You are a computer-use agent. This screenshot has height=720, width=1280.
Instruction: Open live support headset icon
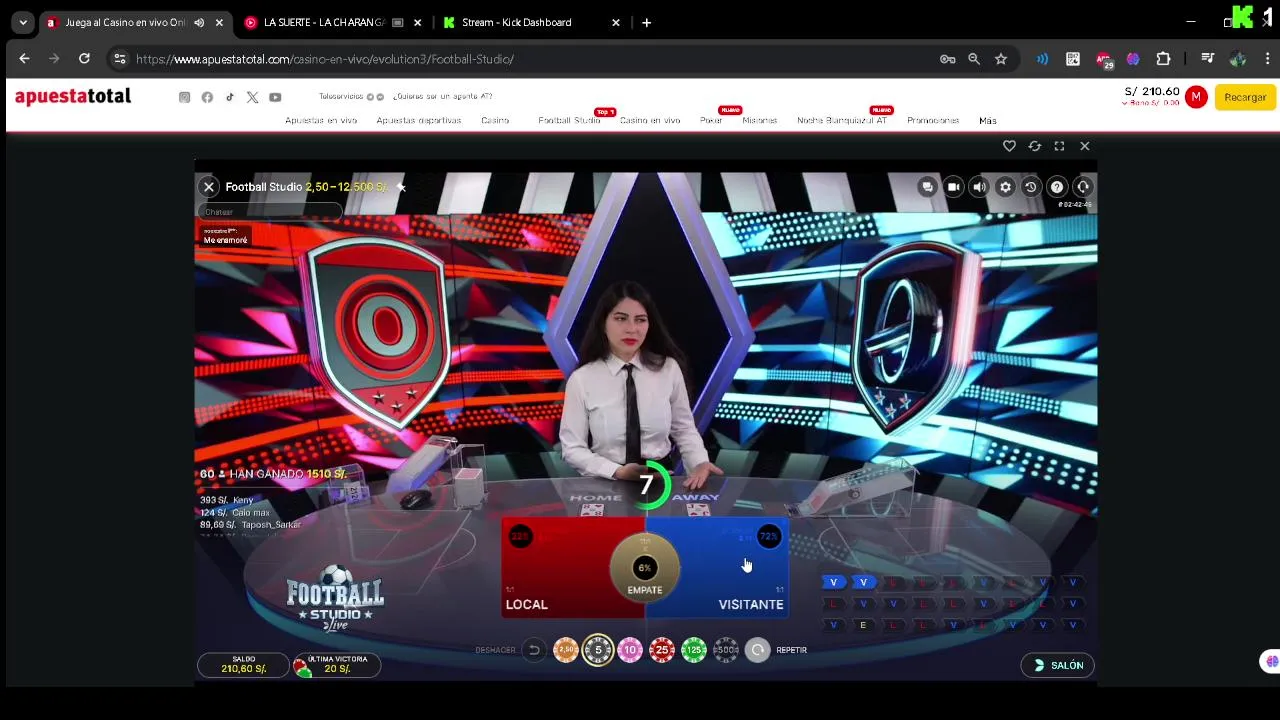point(1083,187)
